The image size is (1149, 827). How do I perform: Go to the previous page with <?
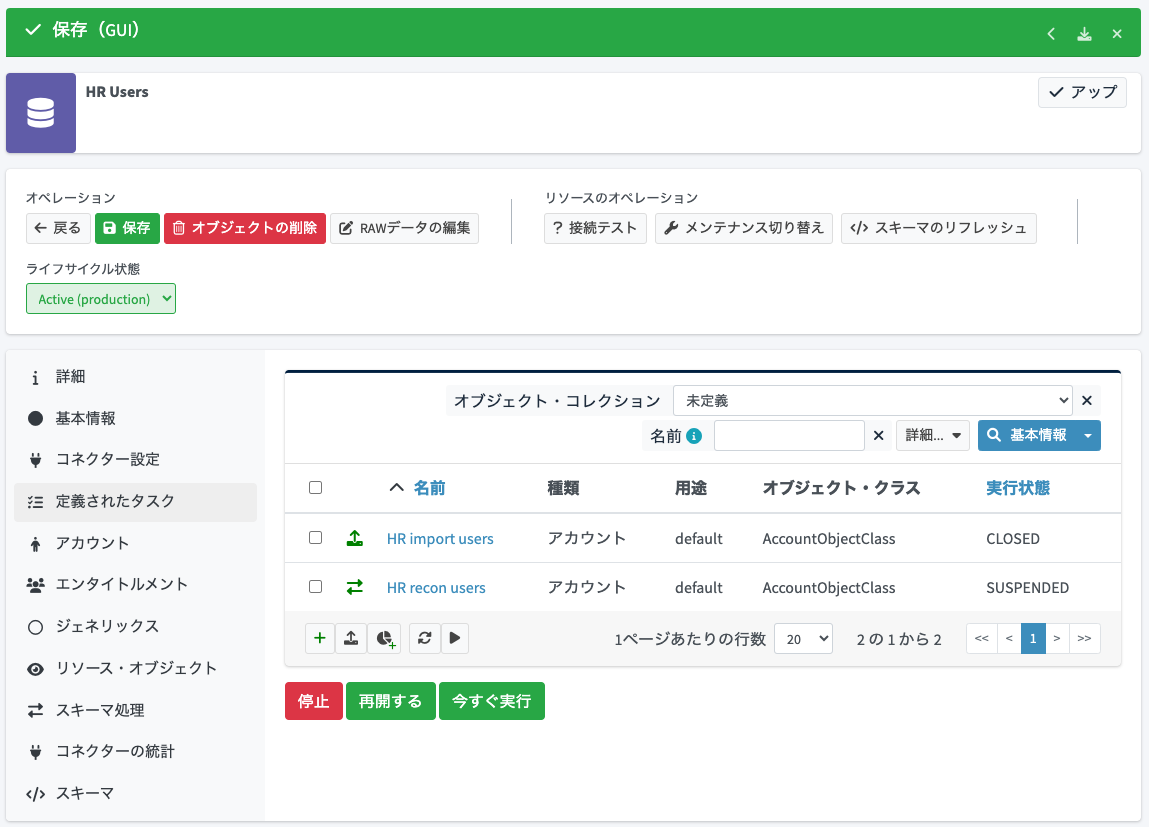[1009, 639]
